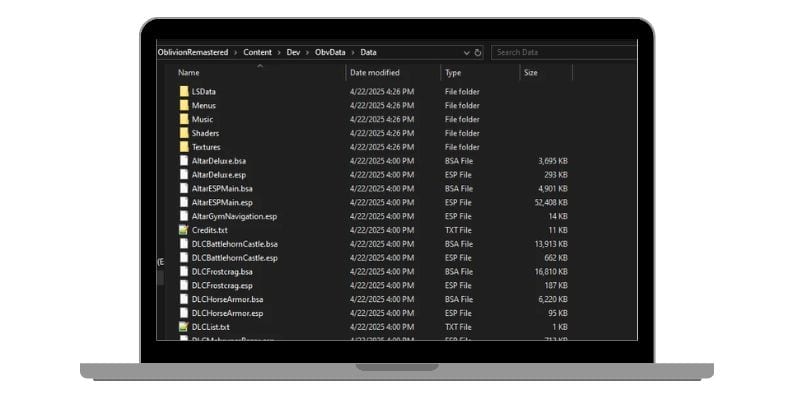This screenshot has height=398, width=794.
Task: Click the AltarDeluxe.esp file icon
Action: [x=184, y=175]
